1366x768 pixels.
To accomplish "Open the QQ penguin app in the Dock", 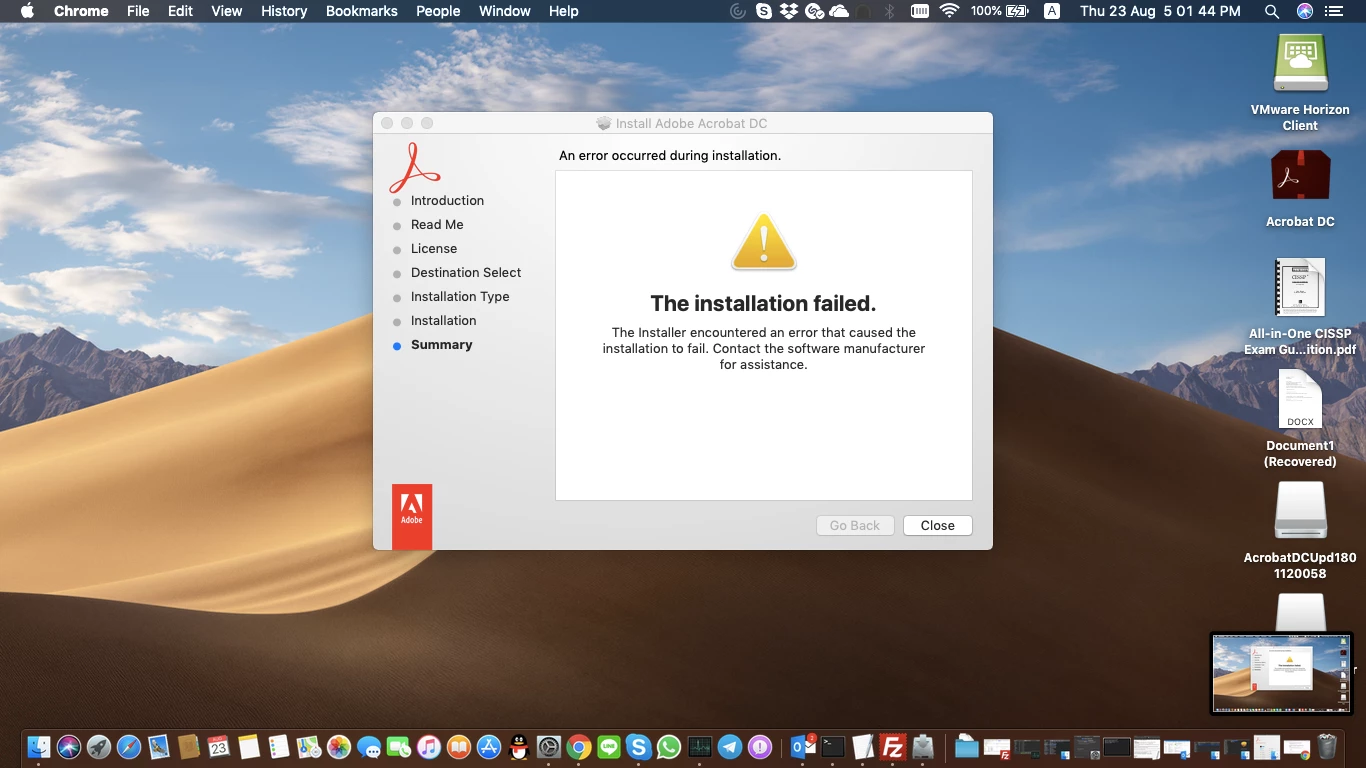I will point(518,746).
